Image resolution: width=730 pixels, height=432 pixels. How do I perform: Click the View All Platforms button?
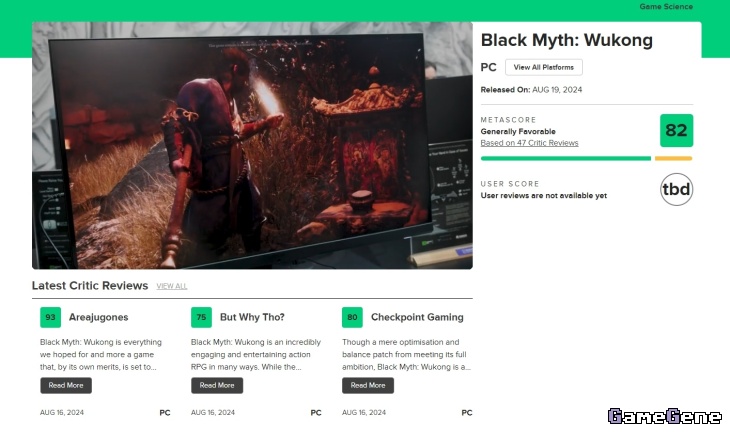[x=543, y=68]
